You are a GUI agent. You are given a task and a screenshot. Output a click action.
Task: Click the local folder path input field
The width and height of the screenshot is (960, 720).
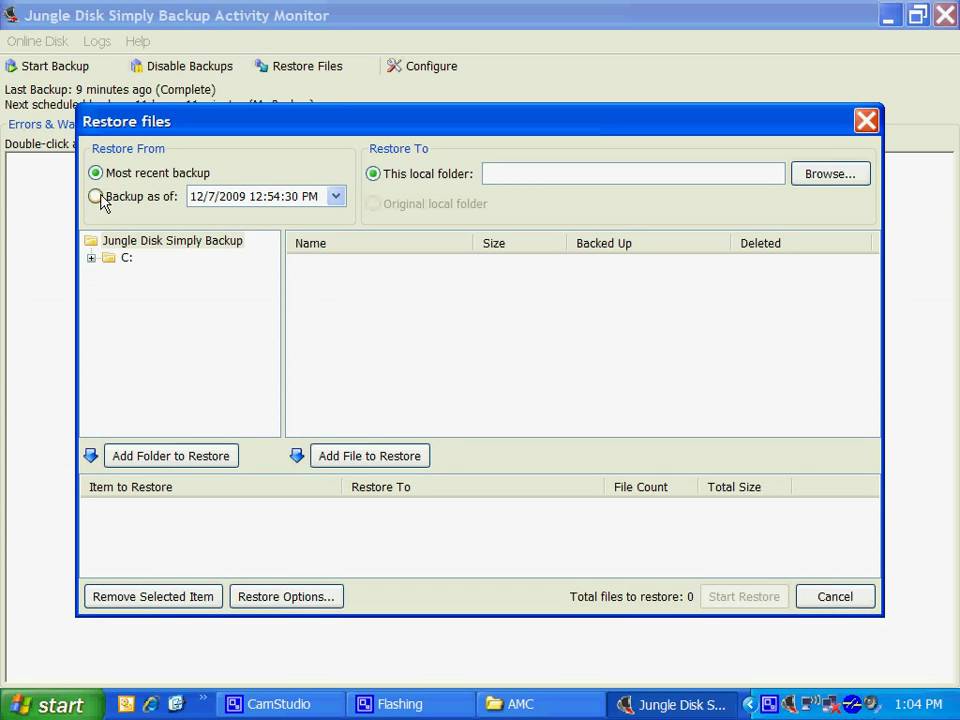[x=633, y=173]
